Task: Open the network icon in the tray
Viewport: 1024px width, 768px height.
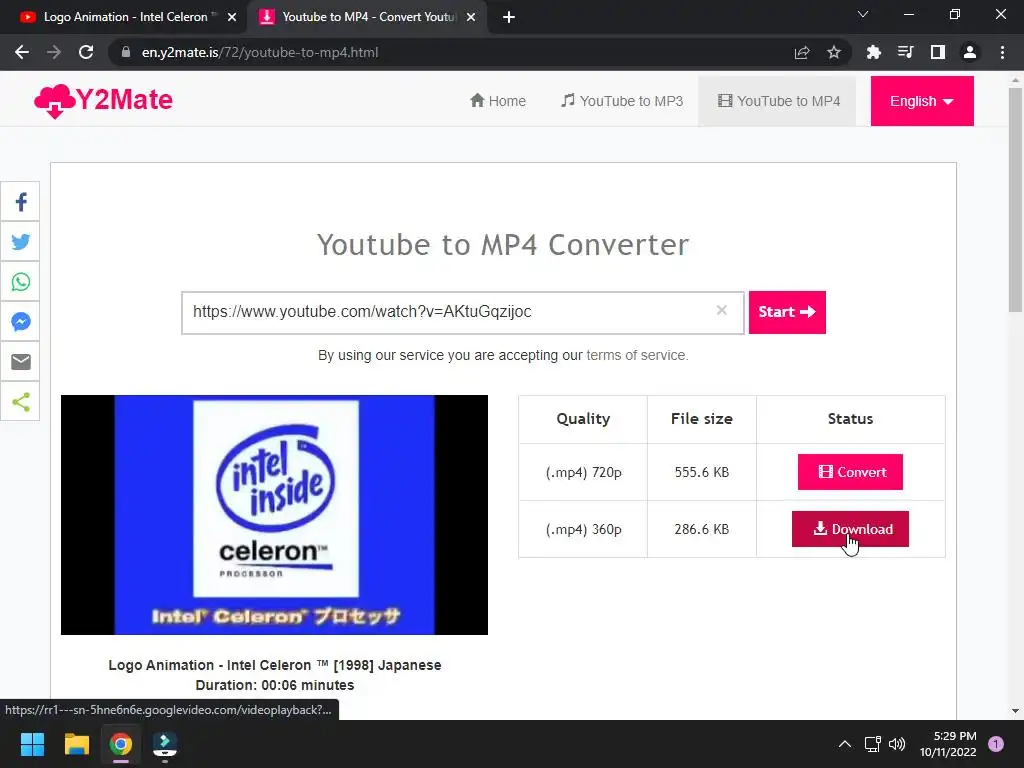Action: pos(872,744)
